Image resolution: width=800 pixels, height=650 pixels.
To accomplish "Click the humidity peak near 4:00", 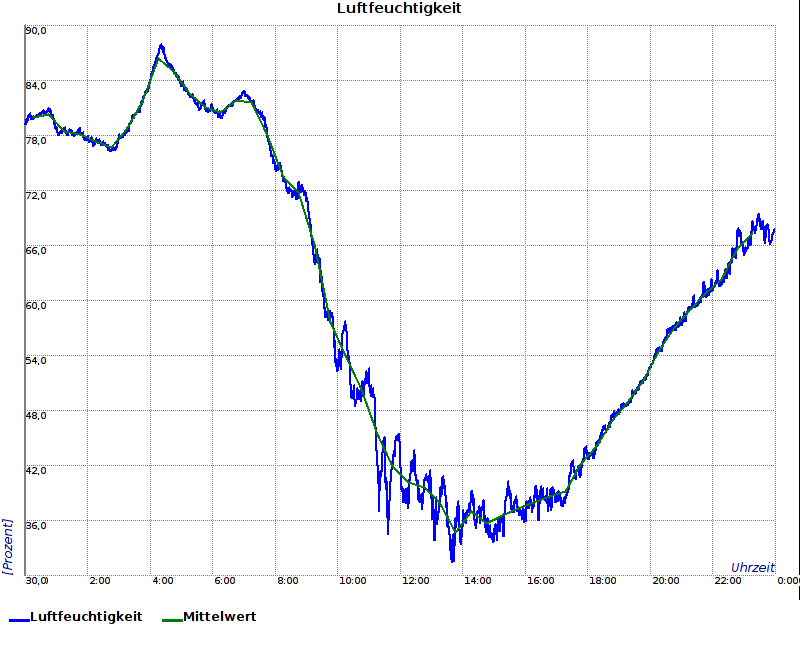I will 162,45.
